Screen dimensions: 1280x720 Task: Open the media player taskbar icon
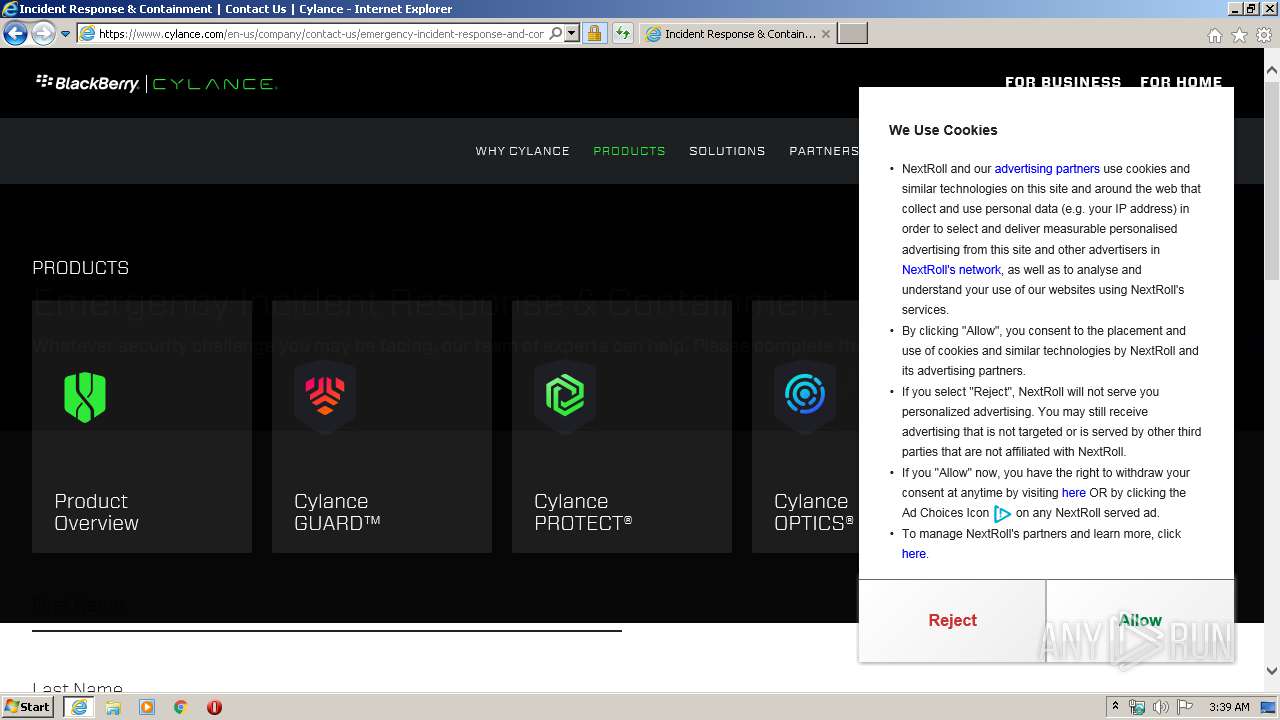click(147, 707)
